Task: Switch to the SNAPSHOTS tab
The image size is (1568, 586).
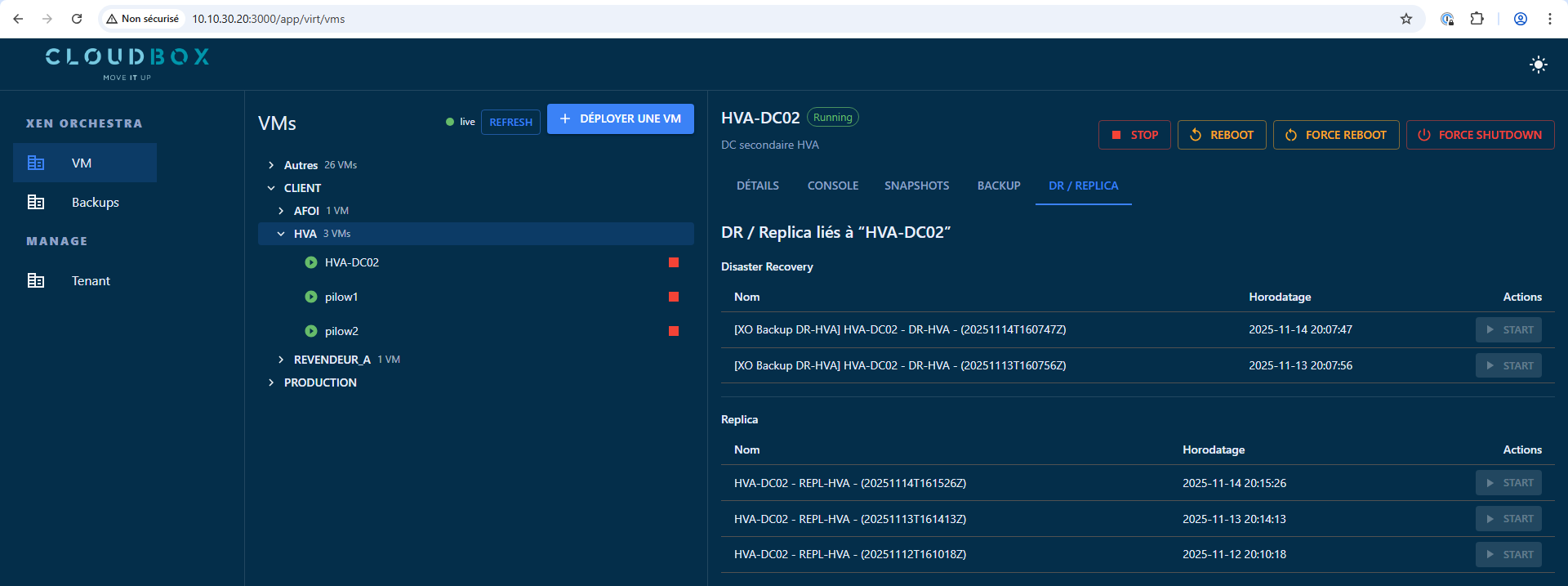Action: pos(916,186)
